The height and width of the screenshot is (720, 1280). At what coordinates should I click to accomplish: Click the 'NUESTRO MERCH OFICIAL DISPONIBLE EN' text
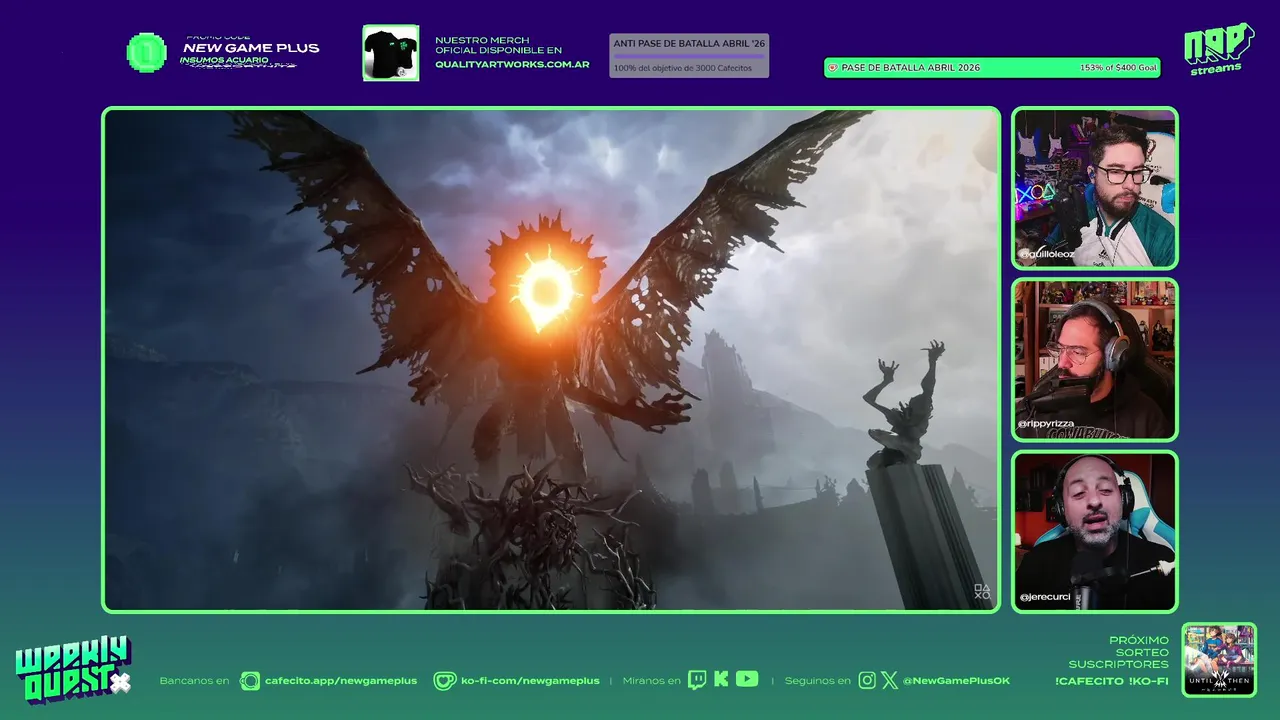pos(498,45)
